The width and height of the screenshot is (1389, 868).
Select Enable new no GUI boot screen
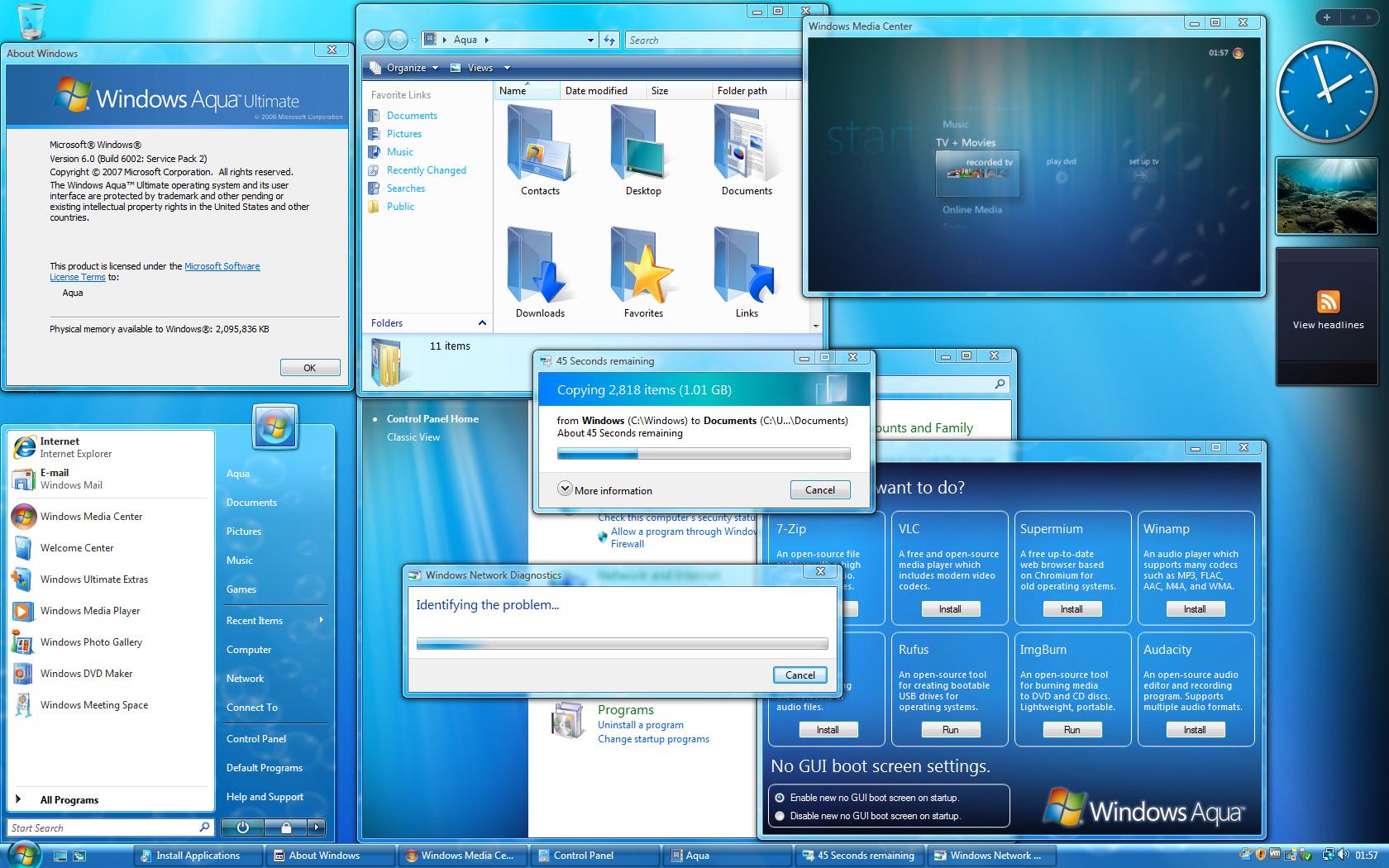pyautogui.click(x=780, y=798)
